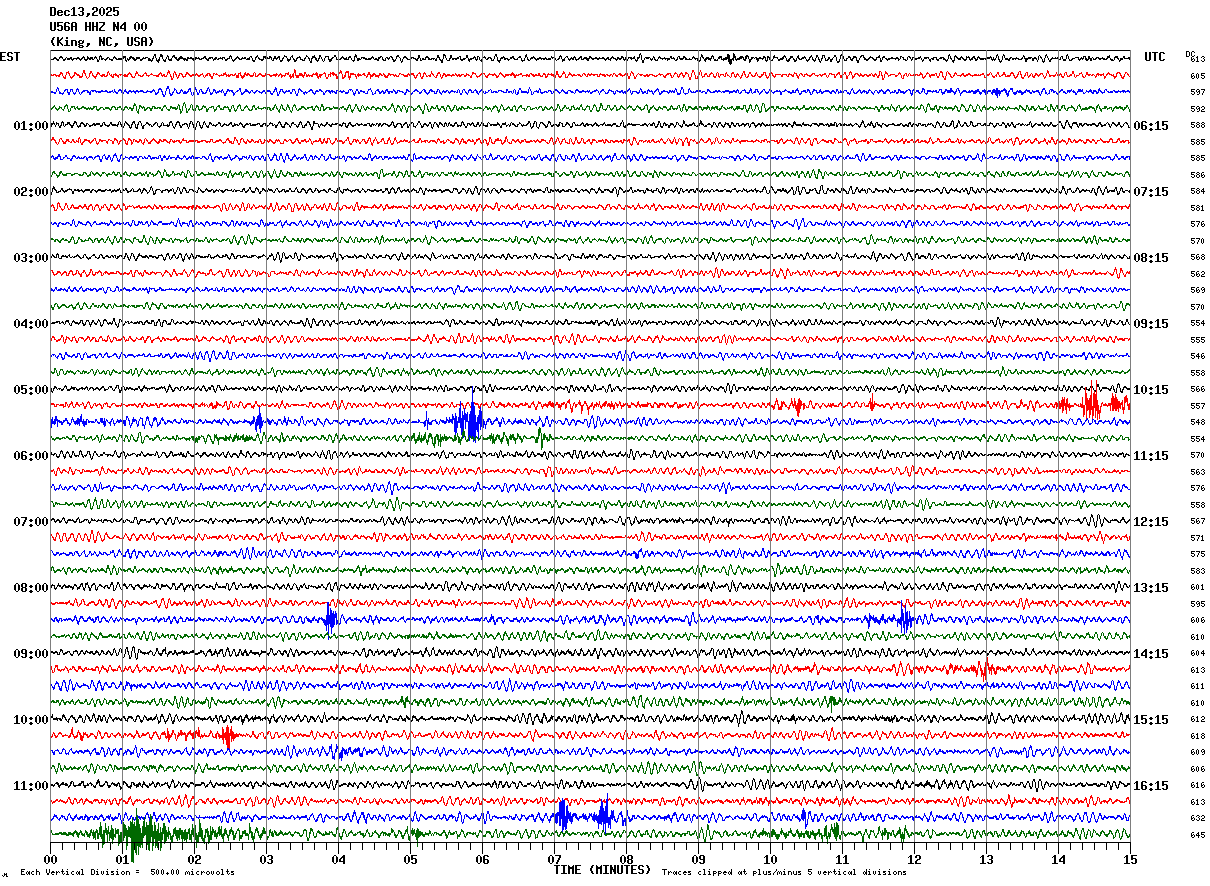Screen dimensions: 1210x886
Task: Select the 01:00 EST row label
Action: click(31, 126)
